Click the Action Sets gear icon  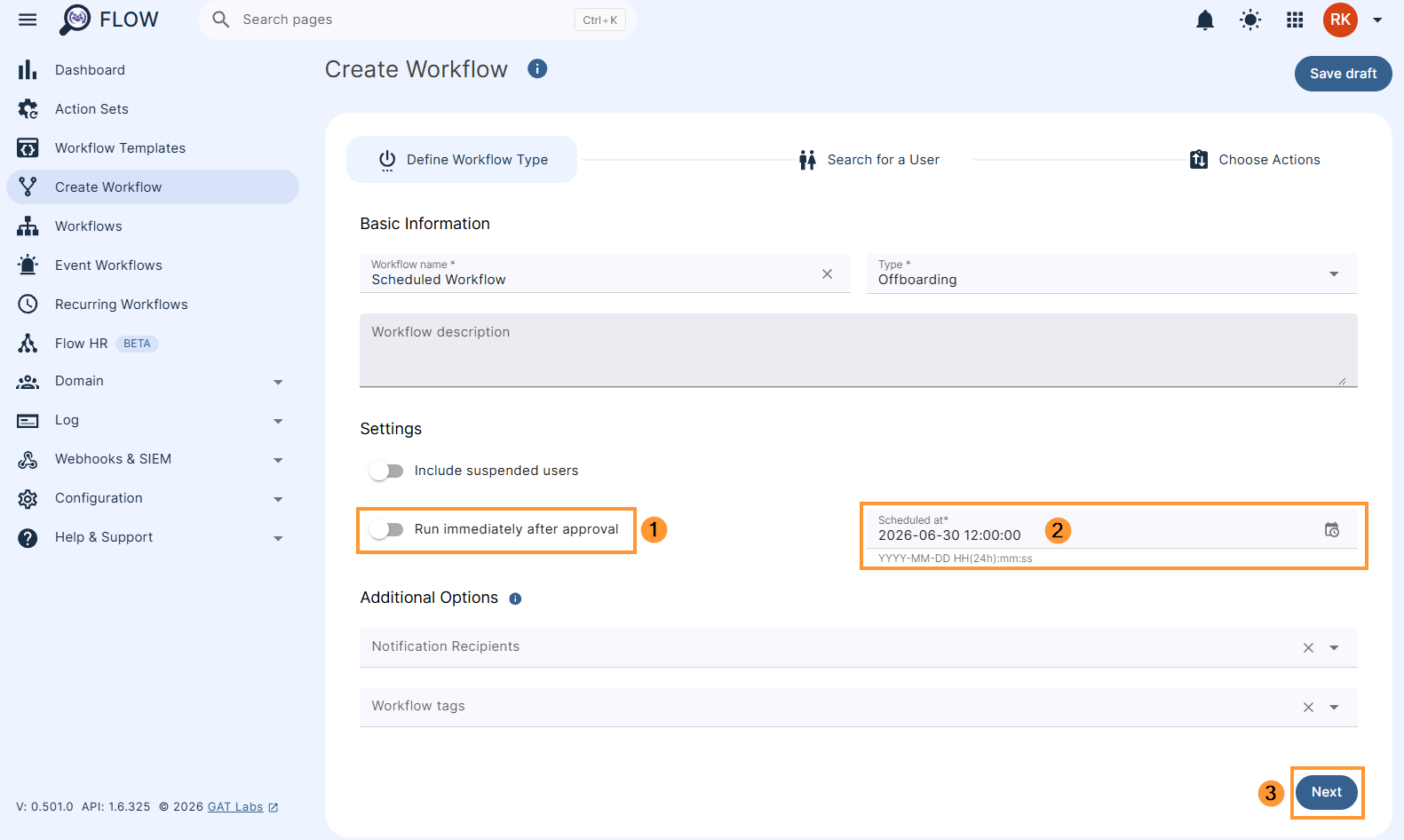click(x=28, y=108)
